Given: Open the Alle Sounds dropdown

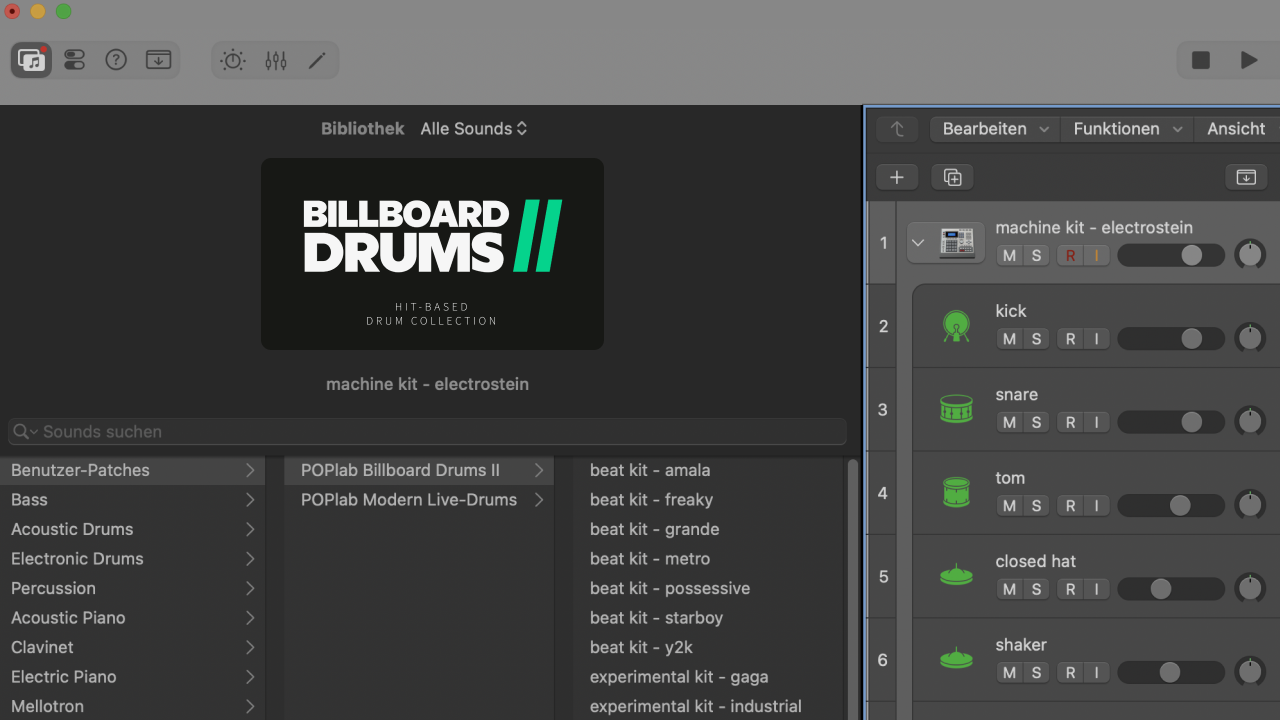Looking at the screenshot, I should click(x=473, y=129).
